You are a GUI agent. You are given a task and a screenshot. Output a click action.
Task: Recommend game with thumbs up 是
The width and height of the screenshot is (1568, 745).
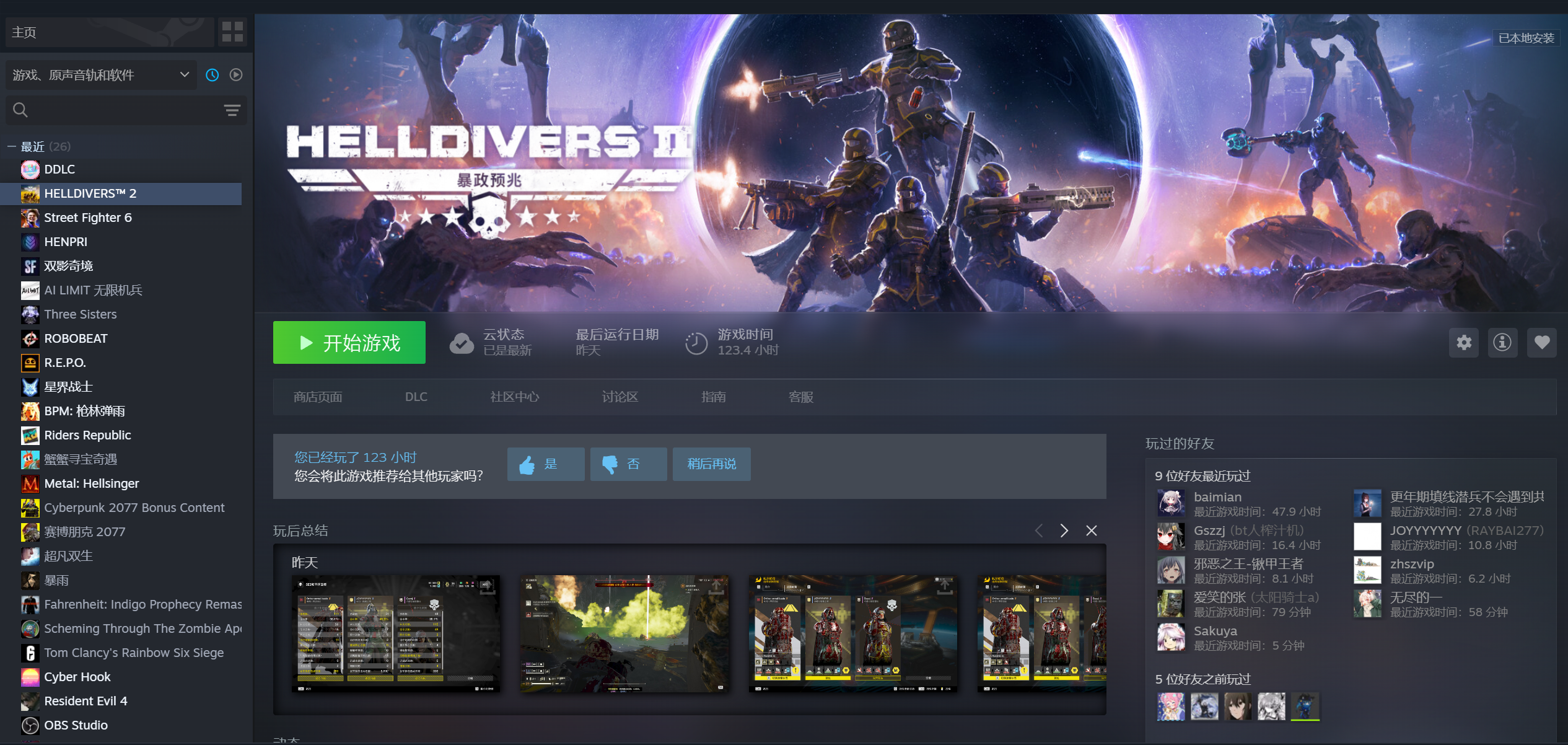(x=546, y=464)
